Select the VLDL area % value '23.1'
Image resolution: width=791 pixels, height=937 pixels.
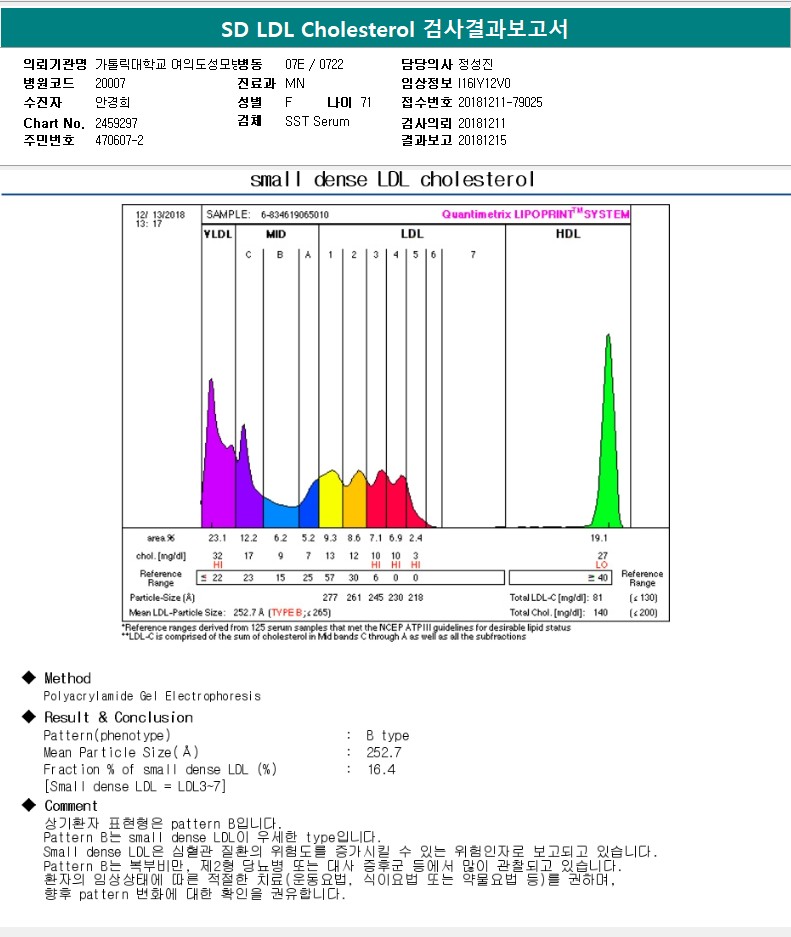pos(217,538)
